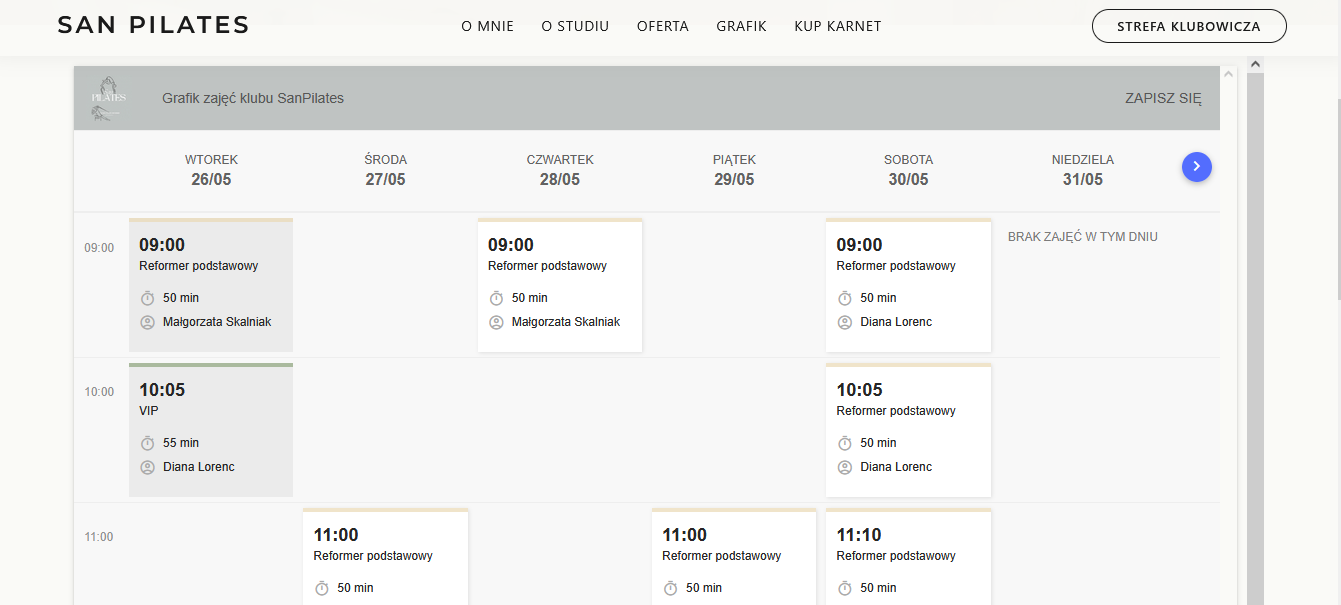Viewport: 1341px width, 605px height.
Task: Click 'BRAK ZAJĘĆ W TYM DNIU' text
Action: pyautogui.click(x=1083, y=237)
